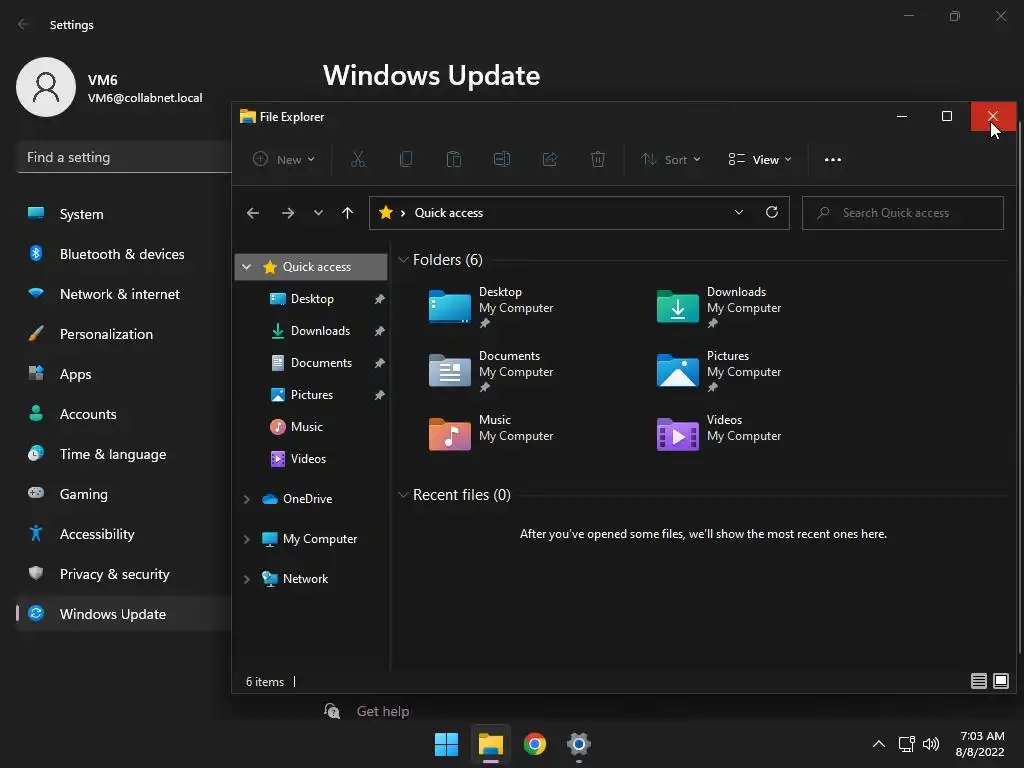Collapse the Folders (6) group

point(403,260)
